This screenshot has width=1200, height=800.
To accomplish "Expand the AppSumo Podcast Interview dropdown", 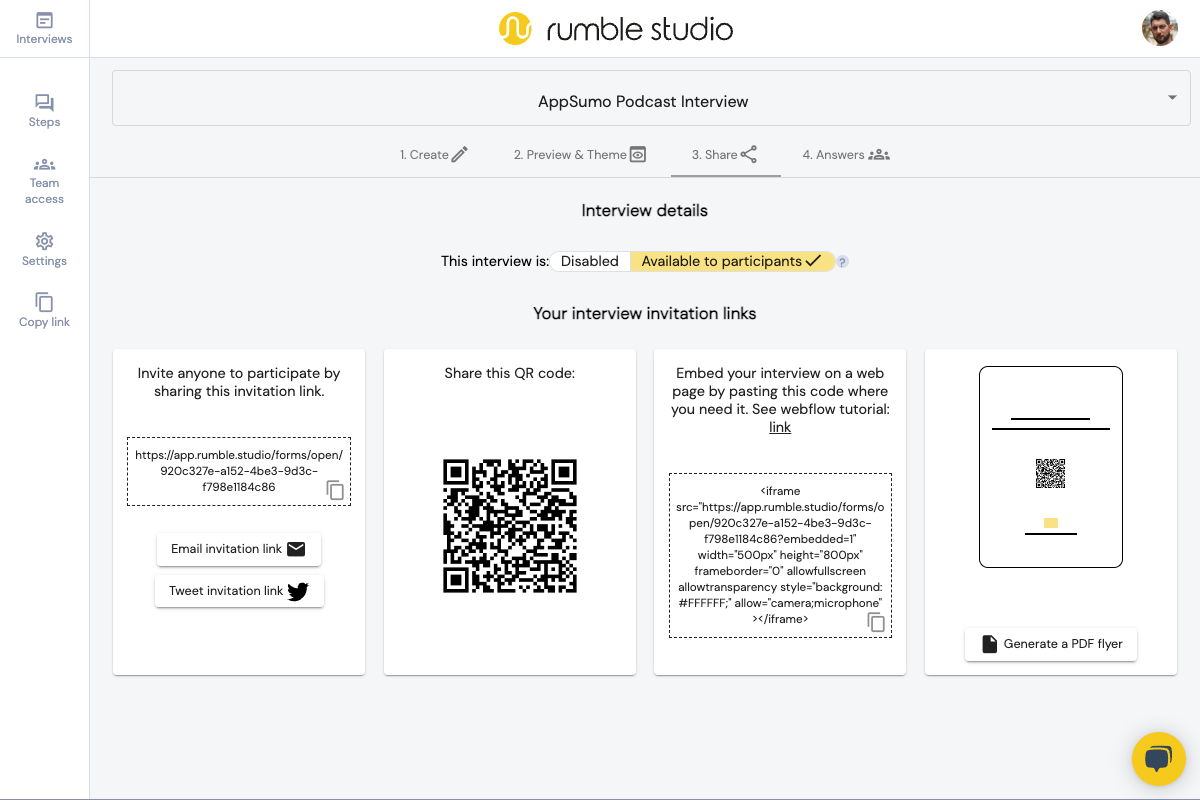I will (x=1171, y=97).
